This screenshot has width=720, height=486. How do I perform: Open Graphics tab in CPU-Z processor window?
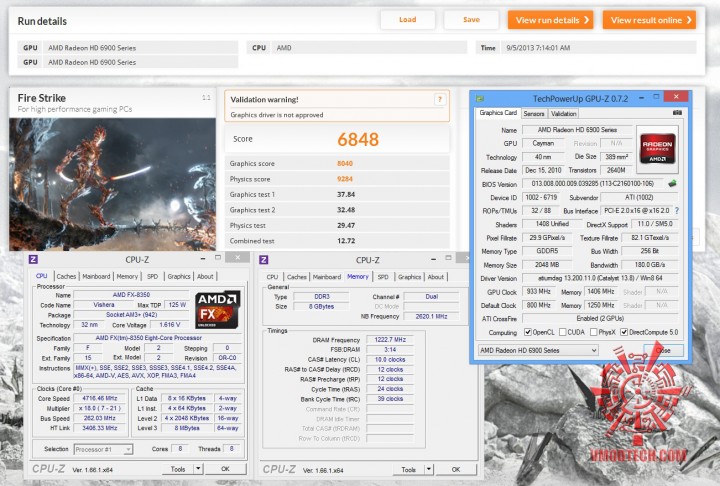pyautogui.click(x=179, y=277)
